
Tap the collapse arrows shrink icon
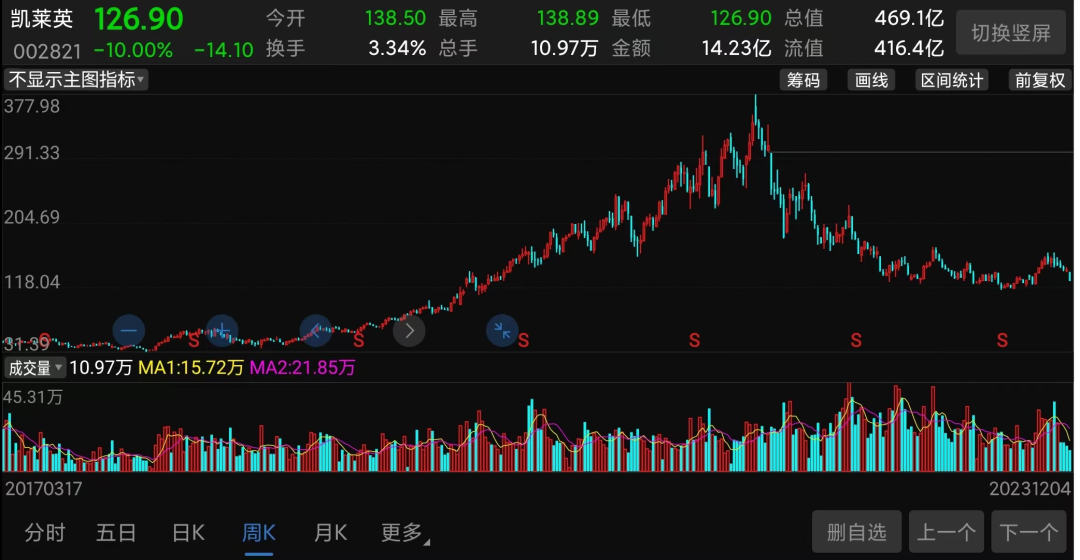click(502, 331)
